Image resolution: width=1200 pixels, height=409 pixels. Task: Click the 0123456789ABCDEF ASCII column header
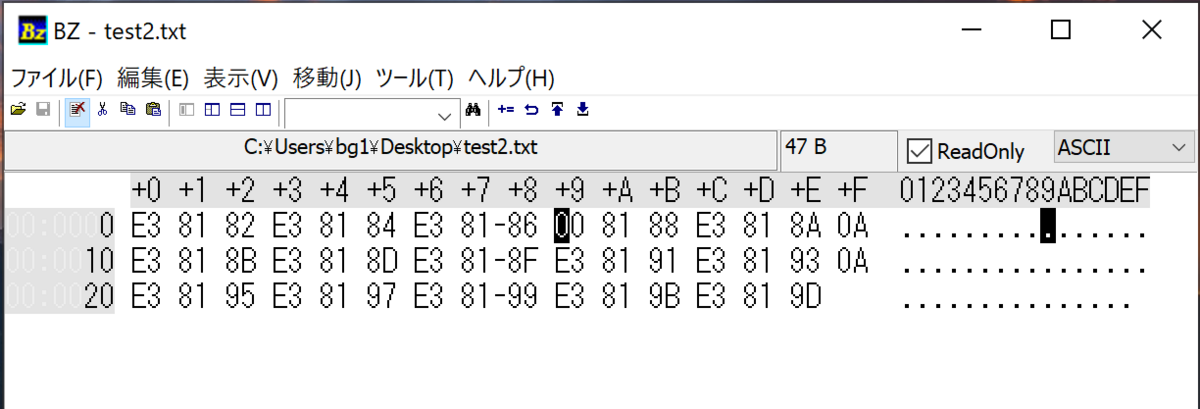pyautogui.click(x=1025, y=190)
